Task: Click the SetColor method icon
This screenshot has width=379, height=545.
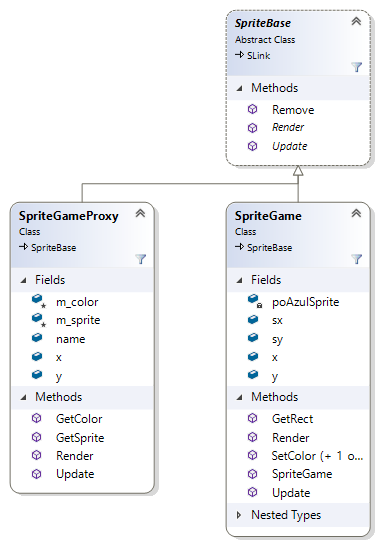Action: click(252, 455)
